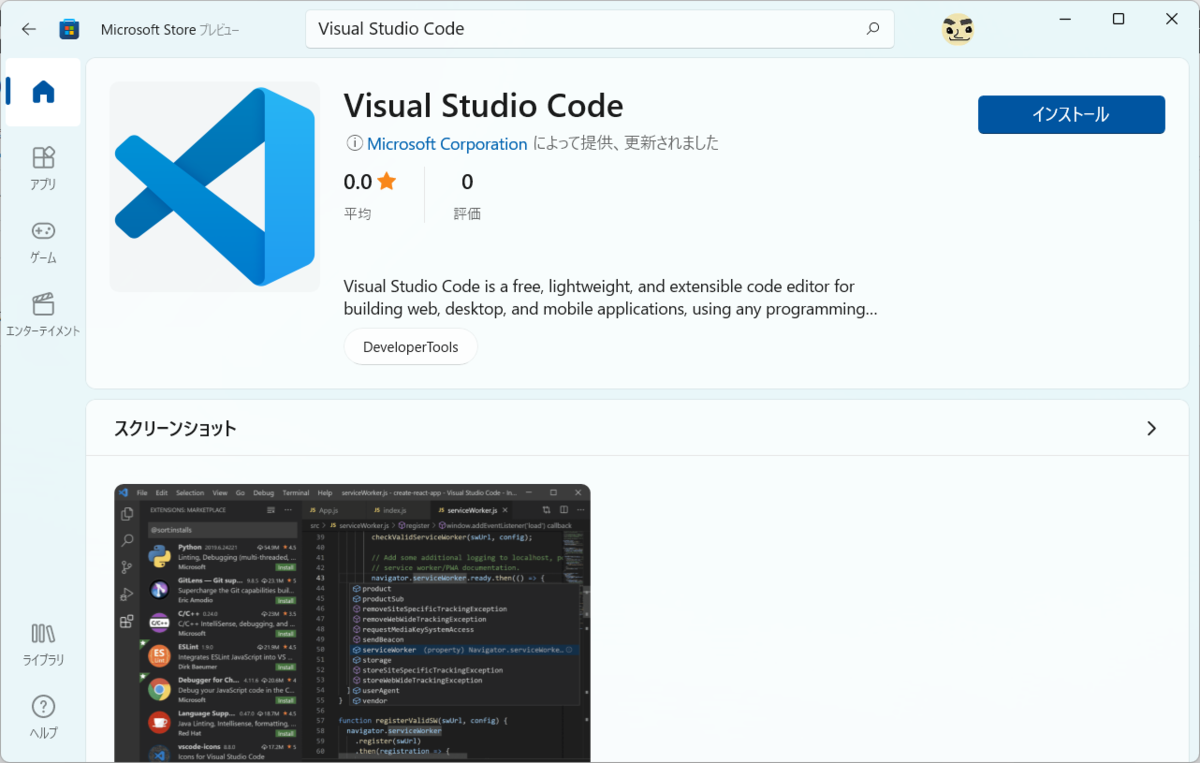This screenshot has height=763, width=1200.
Task: Click the Visual Studio Code title
Action: 483,106
